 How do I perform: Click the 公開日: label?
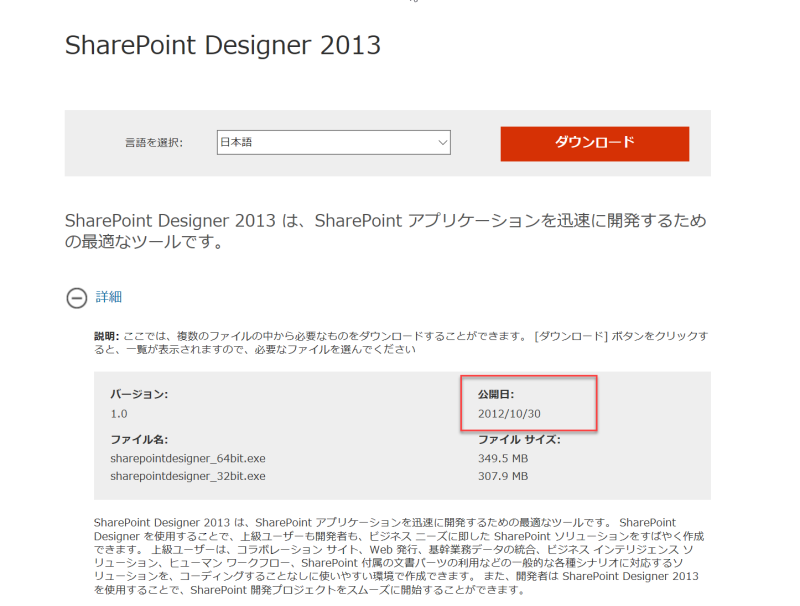496,394
